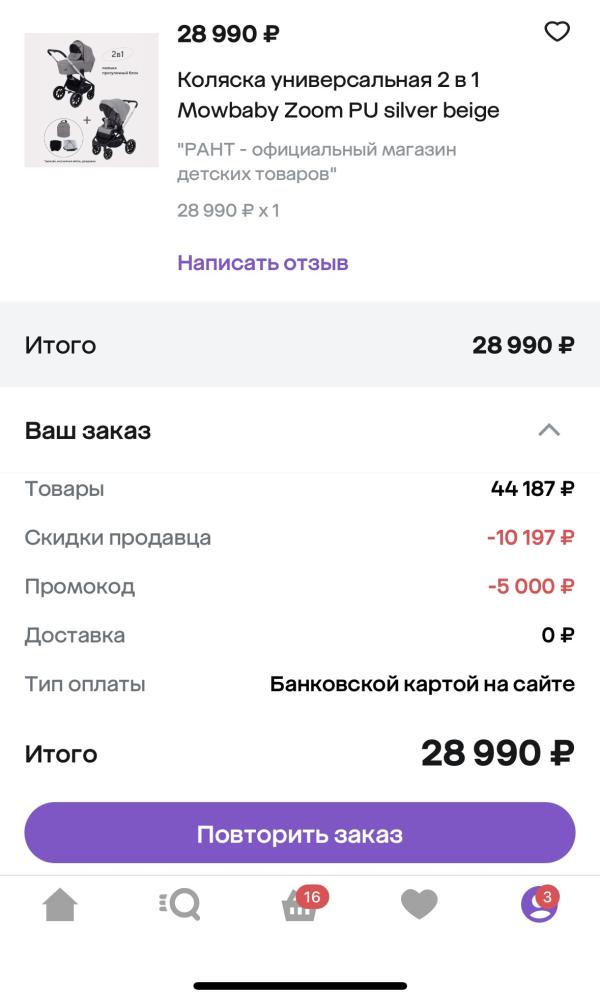This screenshot has width=600, height=1002.
Task: Open the Mowbaby Zoom stroller product title
Action: (x=337, y=95)
